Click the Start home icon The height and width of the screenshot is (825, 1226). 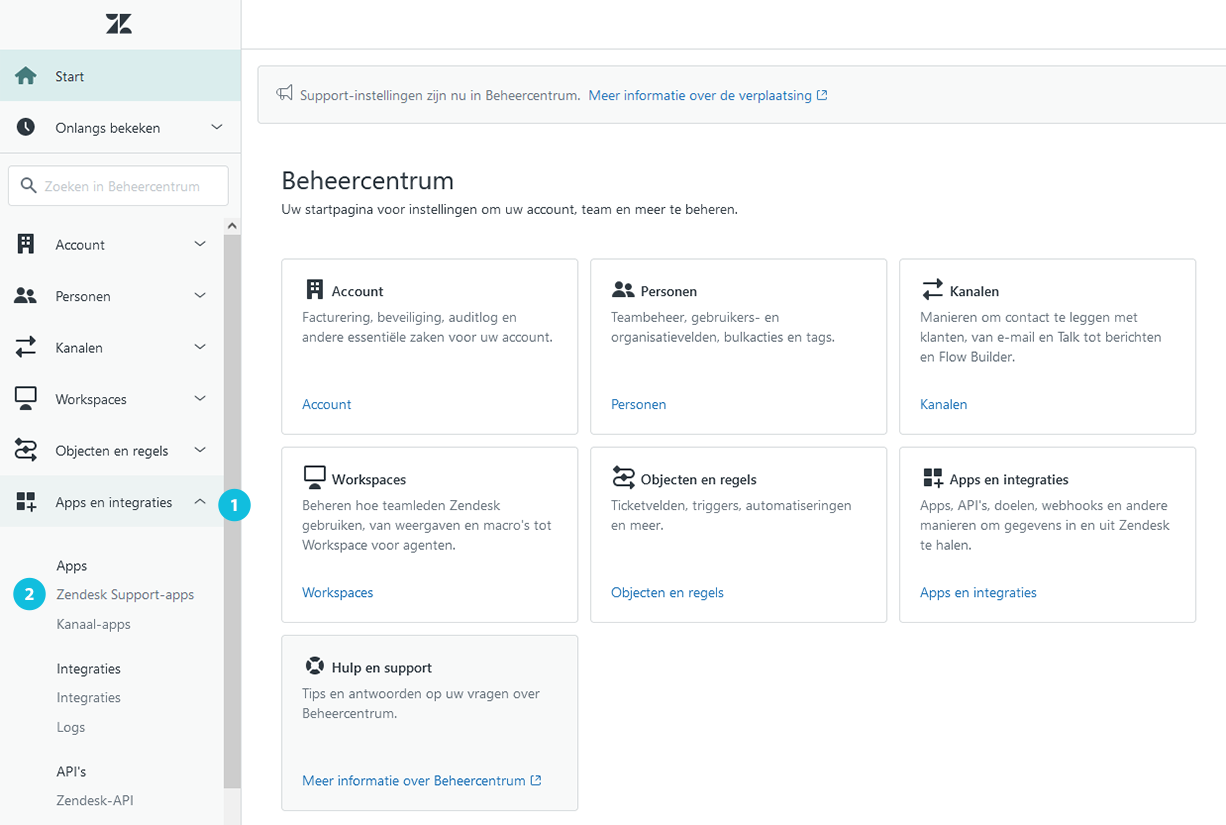26,76
